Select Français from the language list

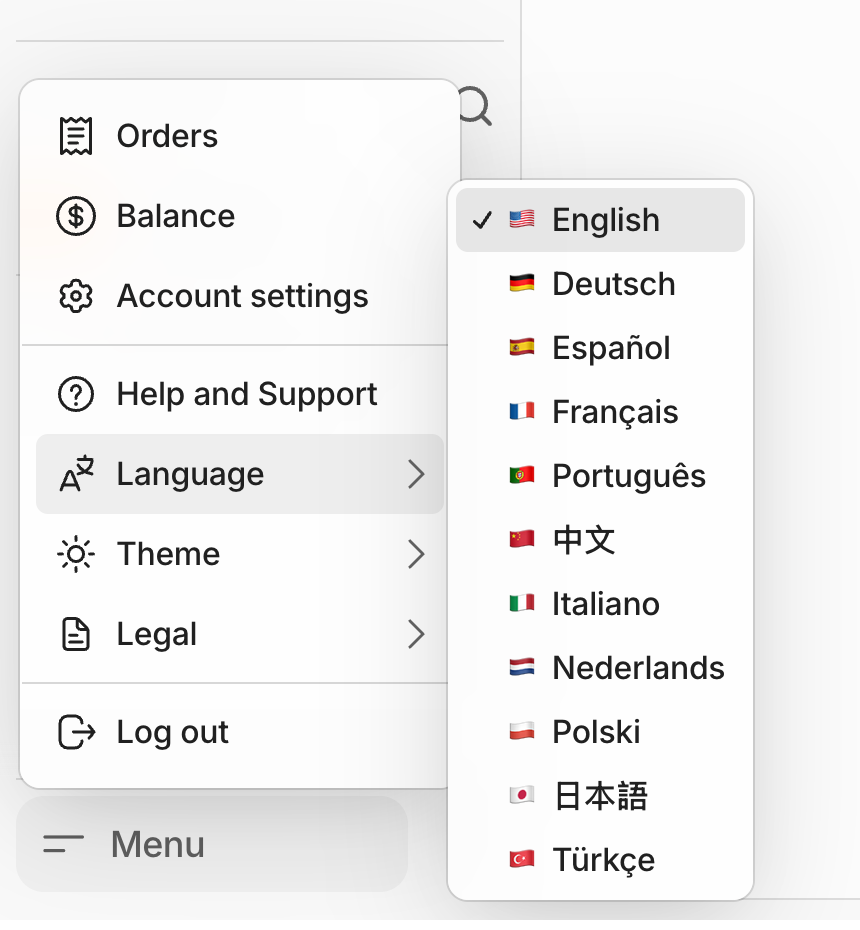click(615, 412)
